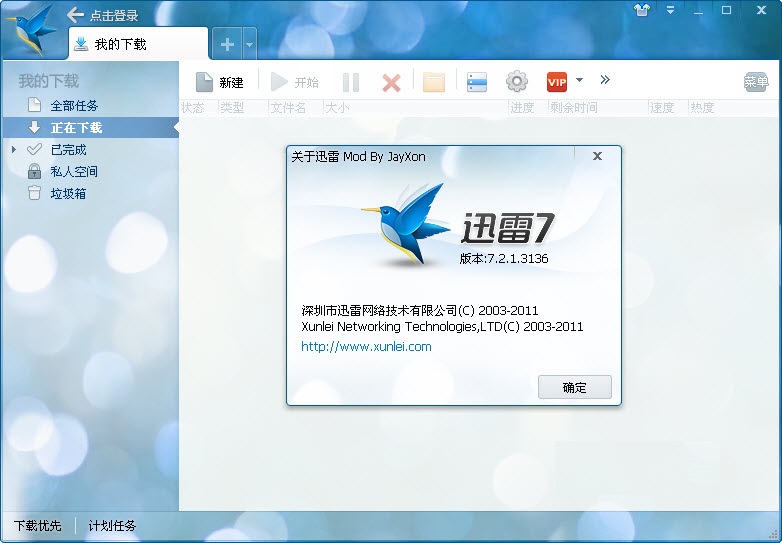Image resolution: width=782 pixels, height=543 pixels.
Task: Click the 开始 start download button
Action: coord(295,82)
